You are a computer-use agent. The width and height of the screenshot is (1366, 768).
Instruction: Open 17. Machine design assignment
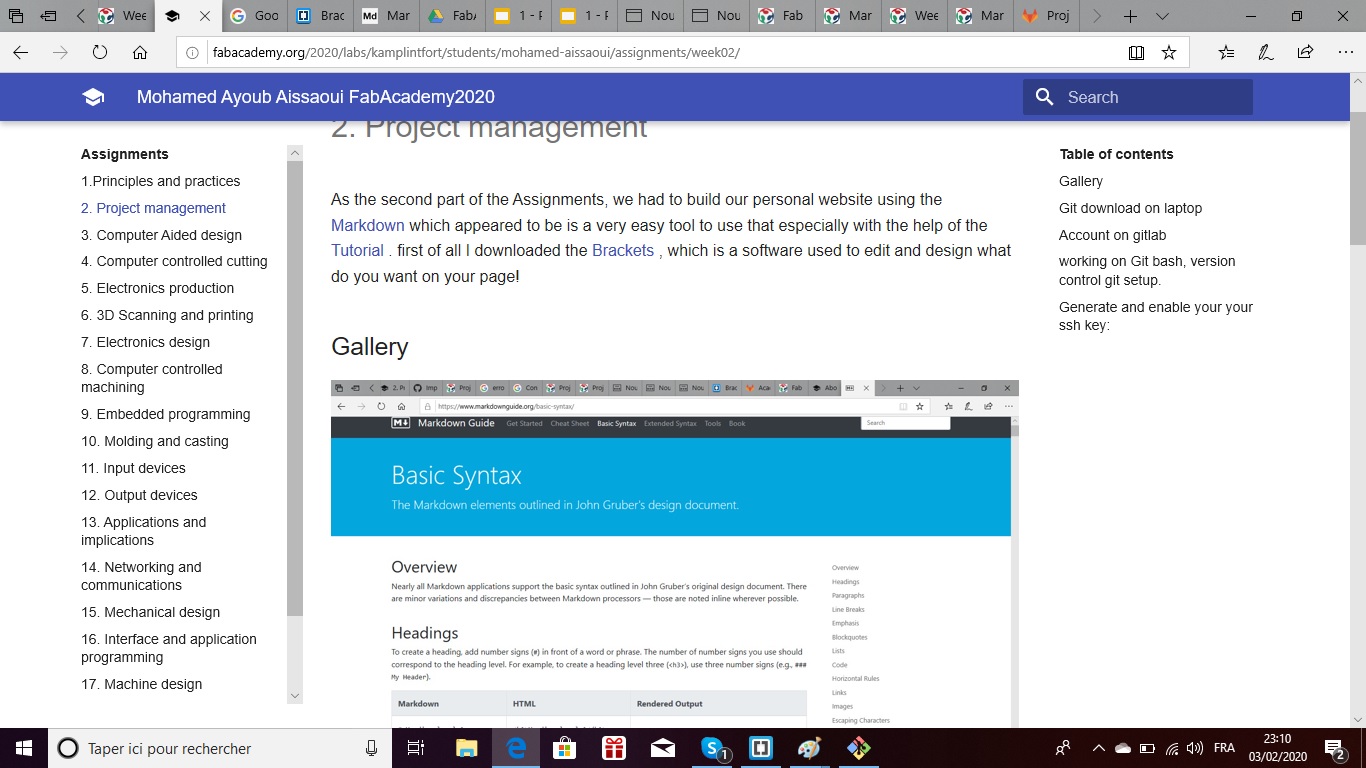coord(141,684)
